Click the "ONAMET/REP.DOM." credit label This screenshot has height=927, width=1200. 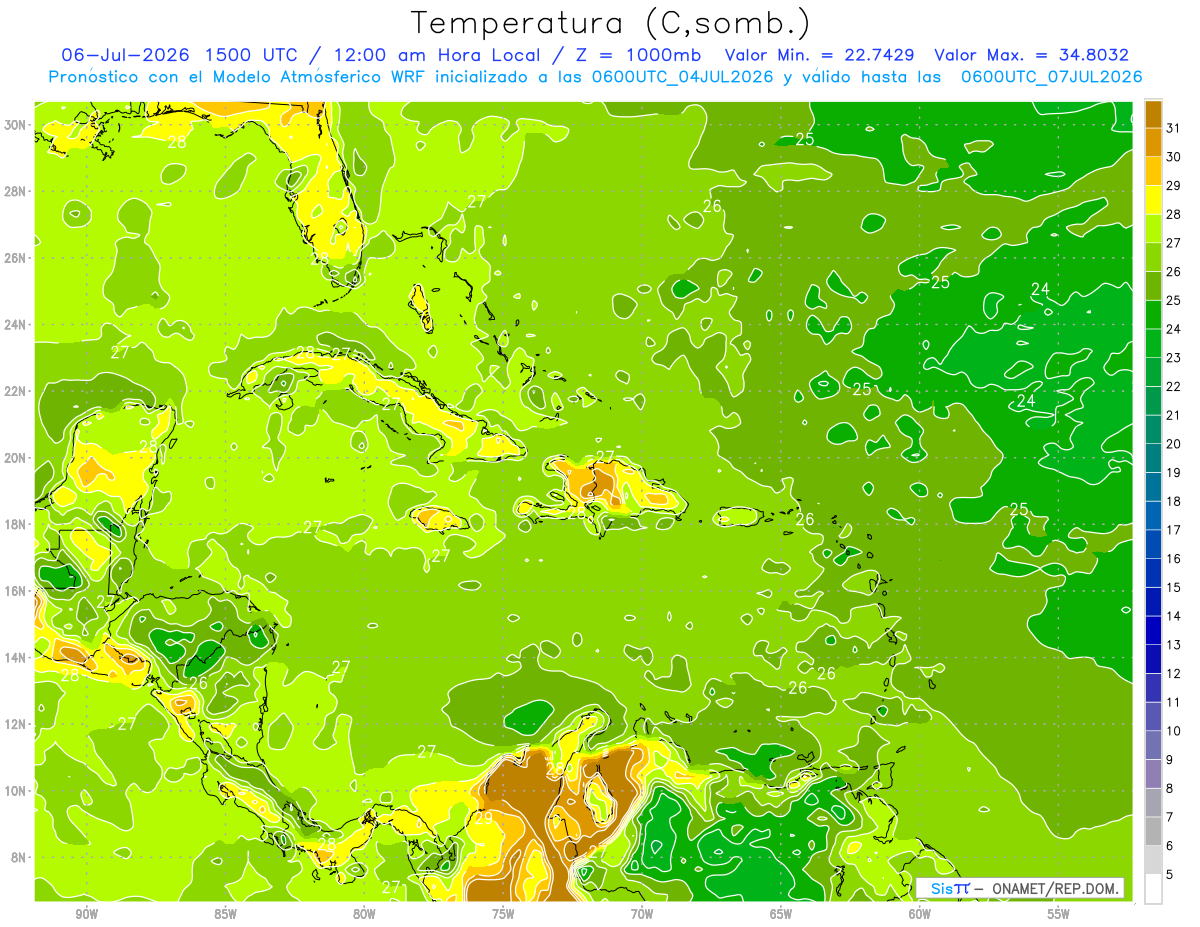point(1055,888)
